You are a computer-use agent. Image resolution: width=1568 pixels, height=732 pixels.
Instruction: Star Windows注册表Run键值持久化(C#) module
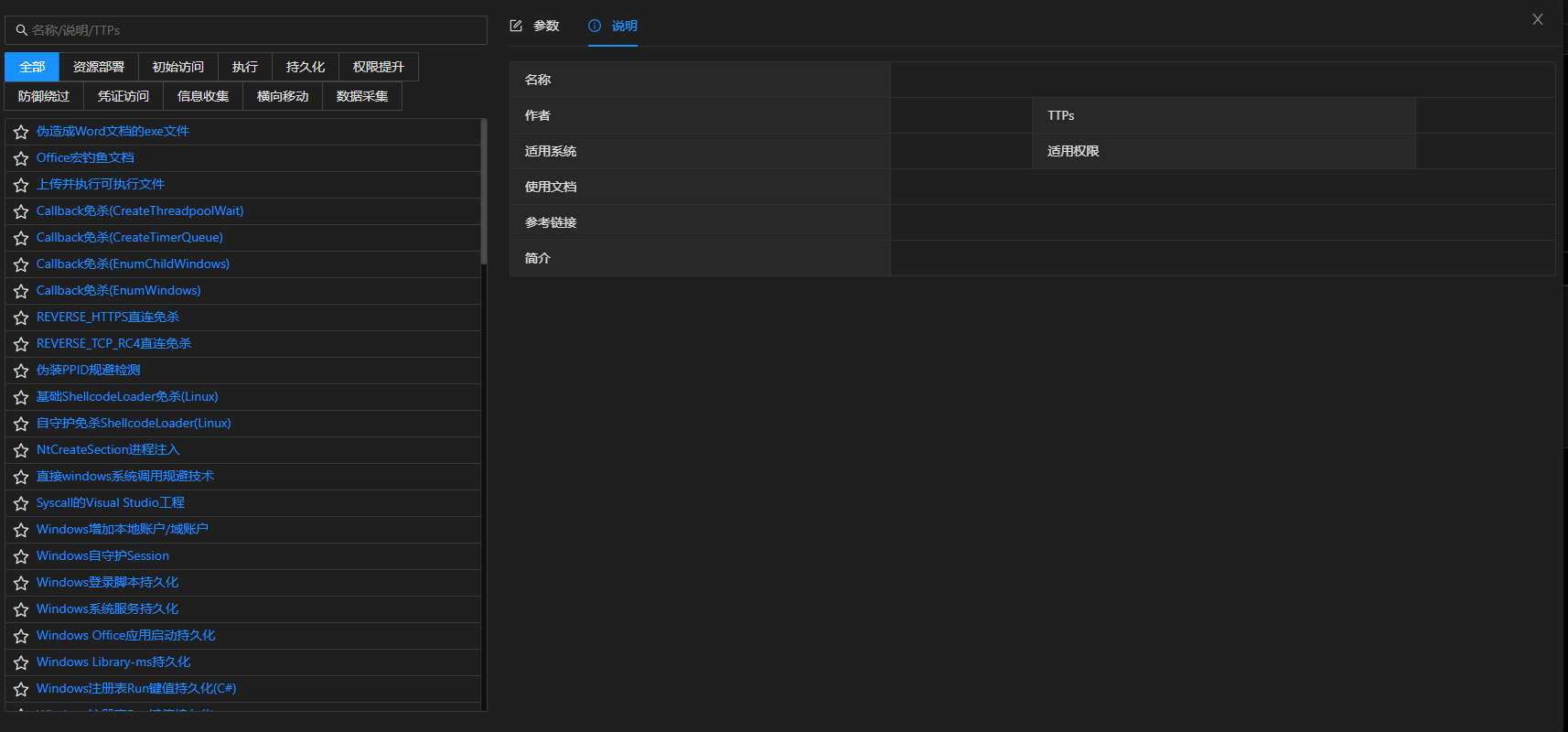pos(21,689)
